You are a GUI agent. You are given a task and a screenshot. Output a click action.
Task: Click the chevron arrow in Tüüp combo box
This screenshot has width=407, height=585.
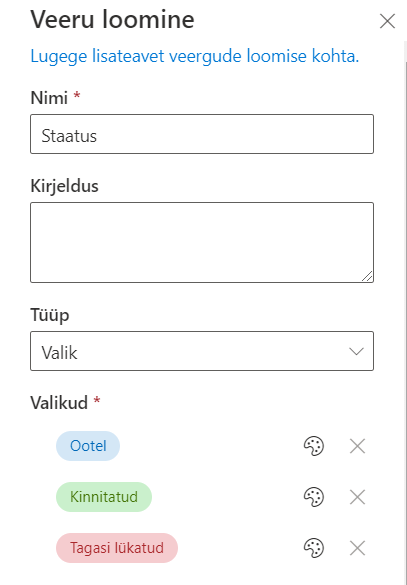[356, 351]
